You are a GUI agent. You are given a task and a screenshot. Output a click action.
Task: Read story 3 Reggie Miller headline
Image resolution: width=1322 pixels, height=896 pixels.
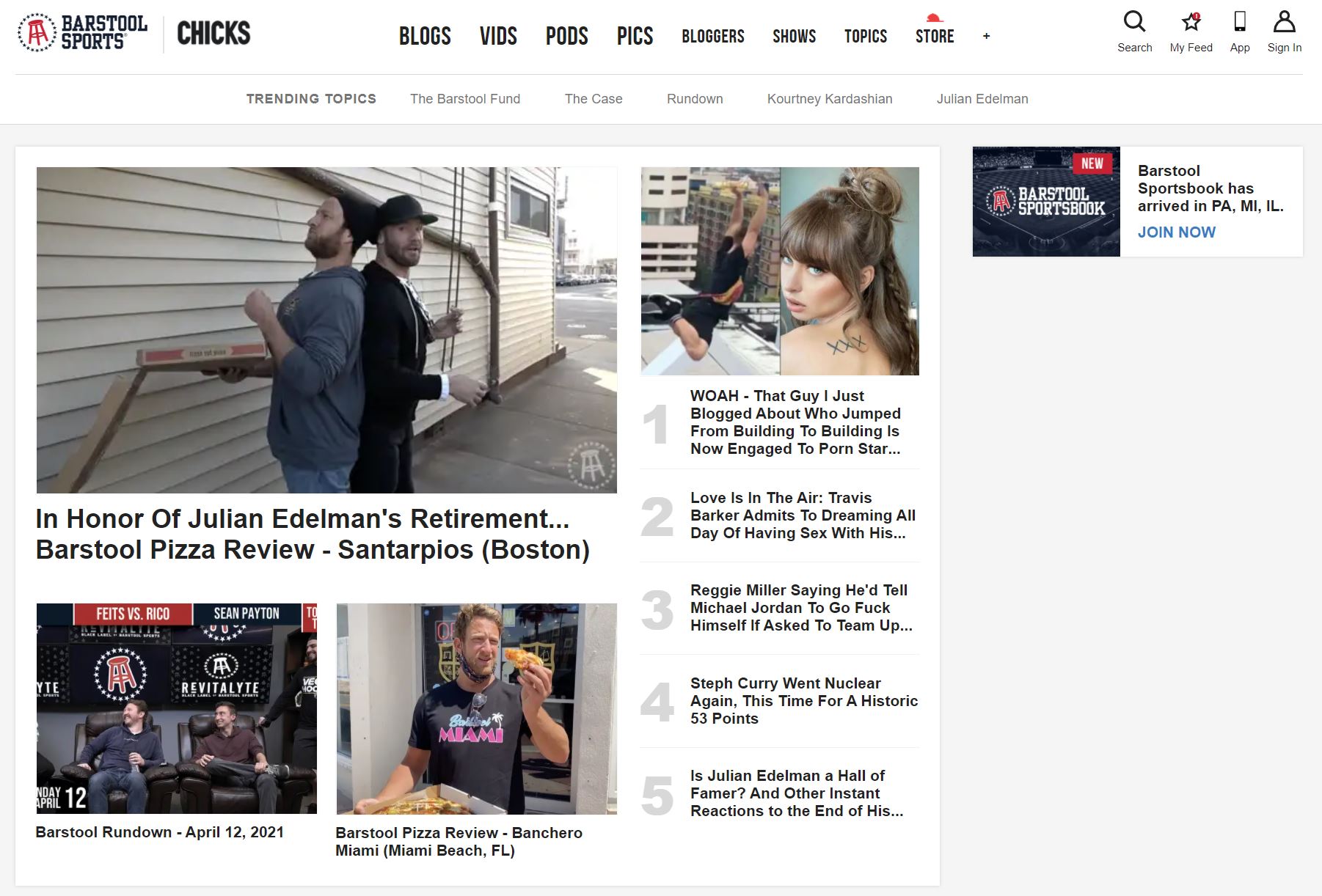pyautogui.click(x=801, y=608)
